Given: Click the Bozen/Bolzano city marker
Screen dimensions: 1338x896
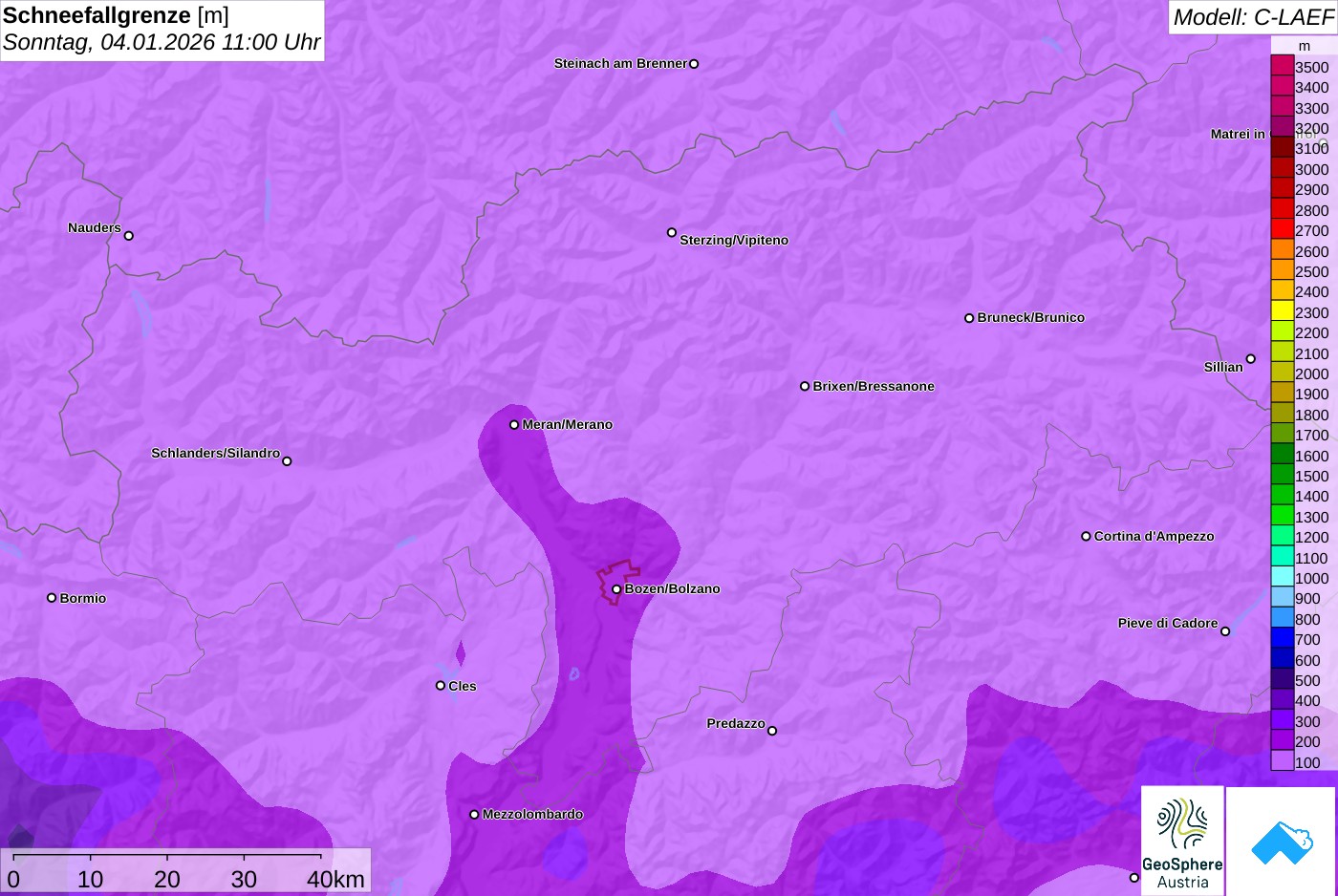Looking at the screenshot, I should (x=616, y=589).
